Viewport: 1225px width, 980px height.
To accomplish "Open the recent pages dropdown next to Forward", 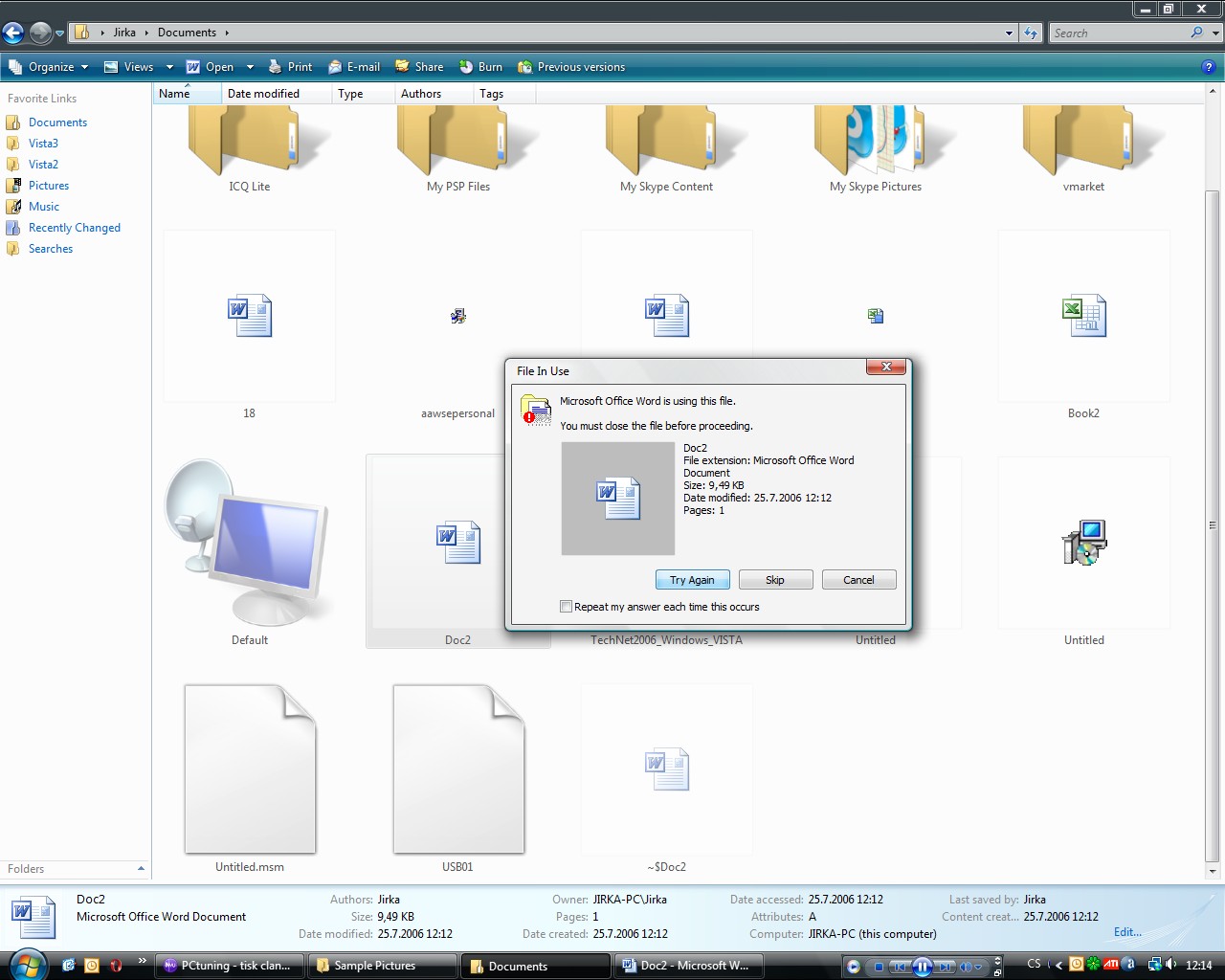I will coord(59,33).
